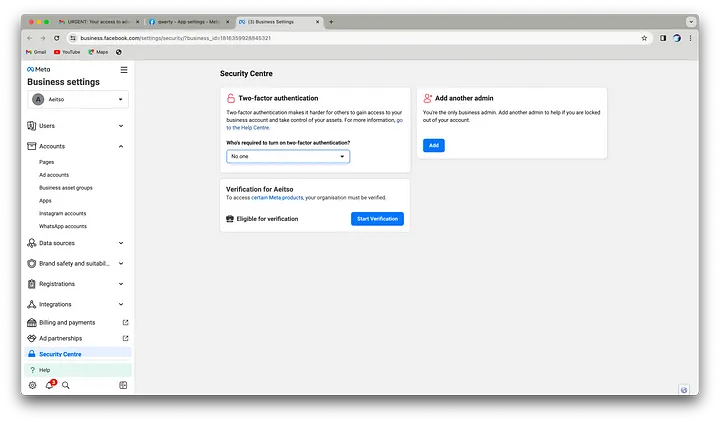Click the Add another admin person icon
Viewport: 720px width, 423px height.
pos(428,98)
